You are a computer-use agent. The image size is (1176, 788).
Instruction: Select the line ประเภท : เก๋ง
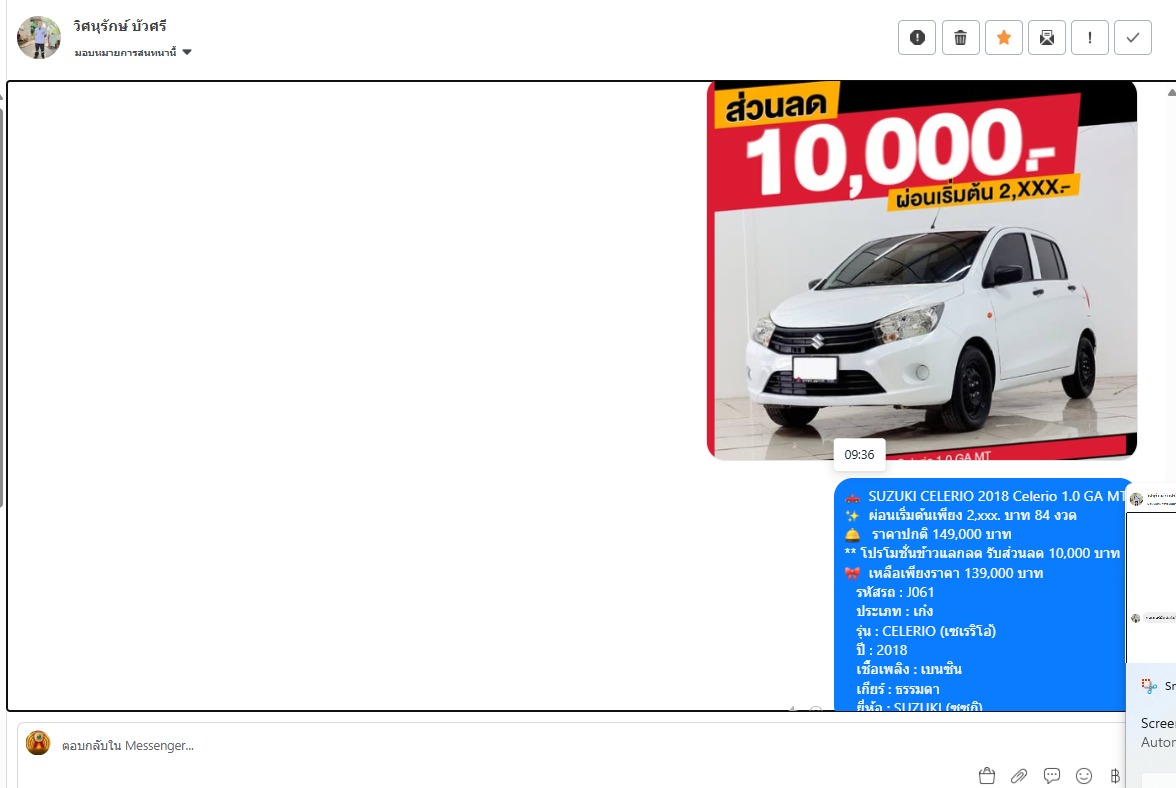894,611
